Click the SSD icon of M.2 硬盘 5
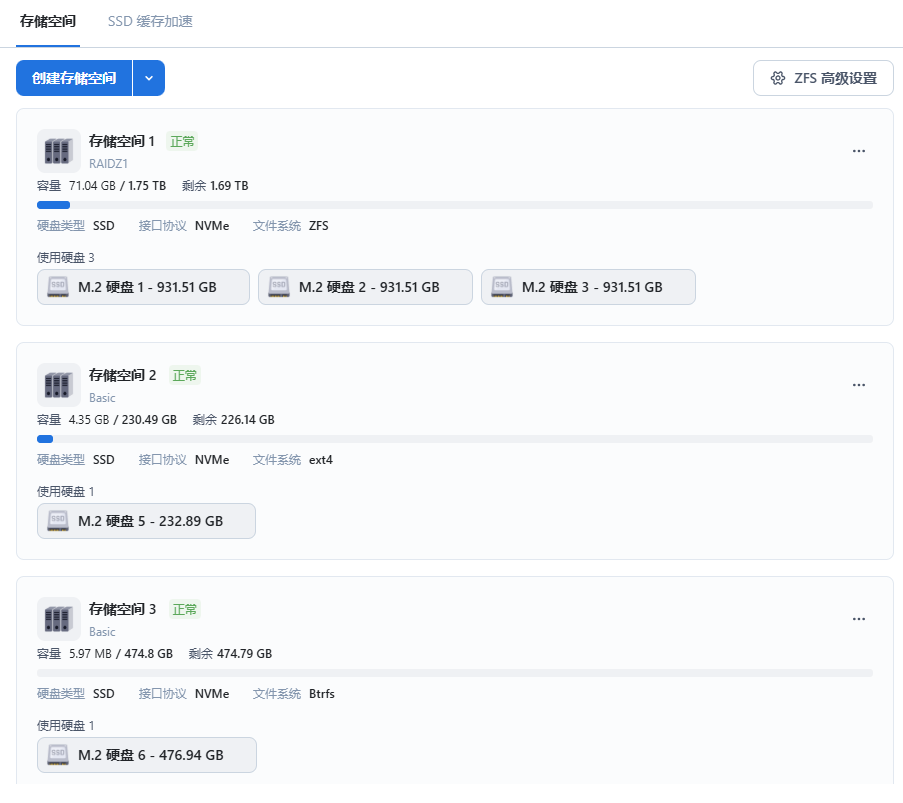 (x=58, y=521)
